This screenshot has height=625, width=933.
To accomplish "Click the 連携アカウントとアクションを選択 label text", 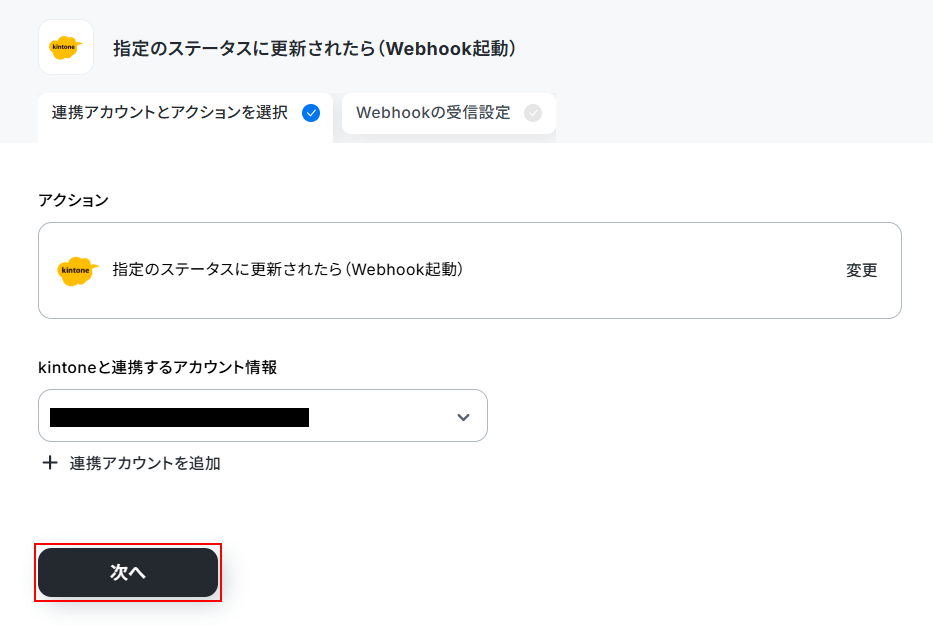I will coord(170,112).
